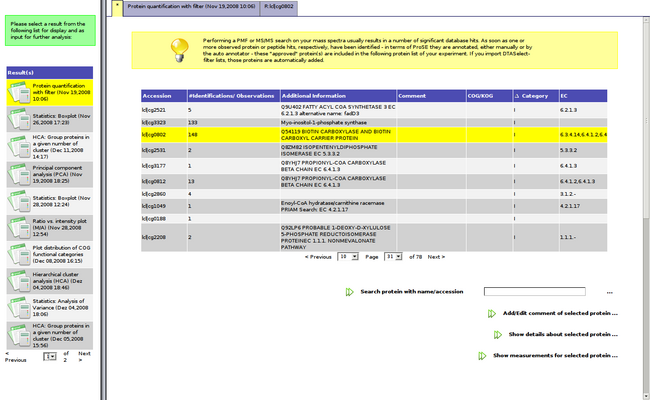Click the Q9U402 FATTY ACYL COA SYNTHETASE cell
650x400 pixels.
[338, 110]
